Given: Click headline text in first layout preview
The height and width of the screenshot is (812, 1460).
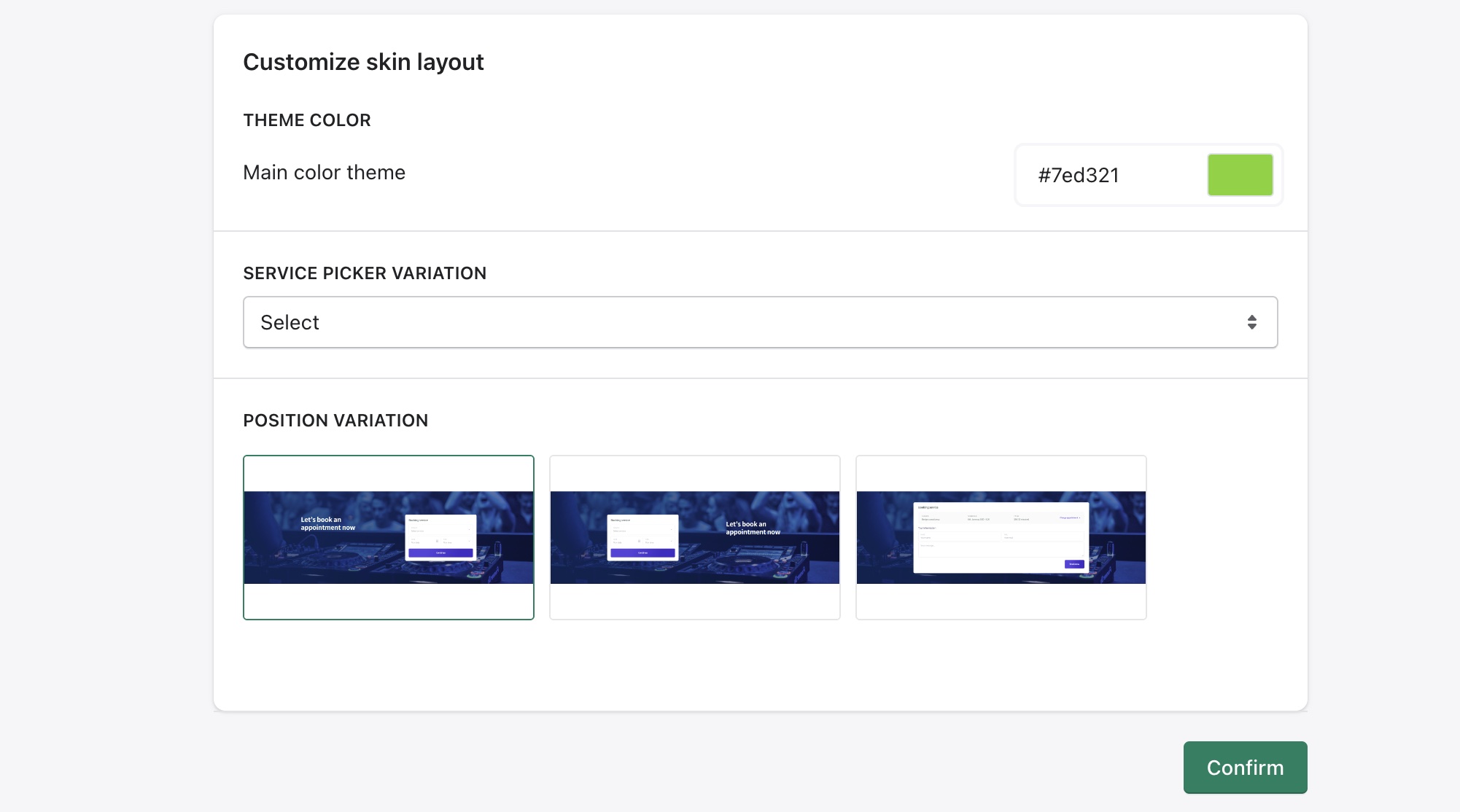Looking at the screenshot, I should [x=327, y=523].
